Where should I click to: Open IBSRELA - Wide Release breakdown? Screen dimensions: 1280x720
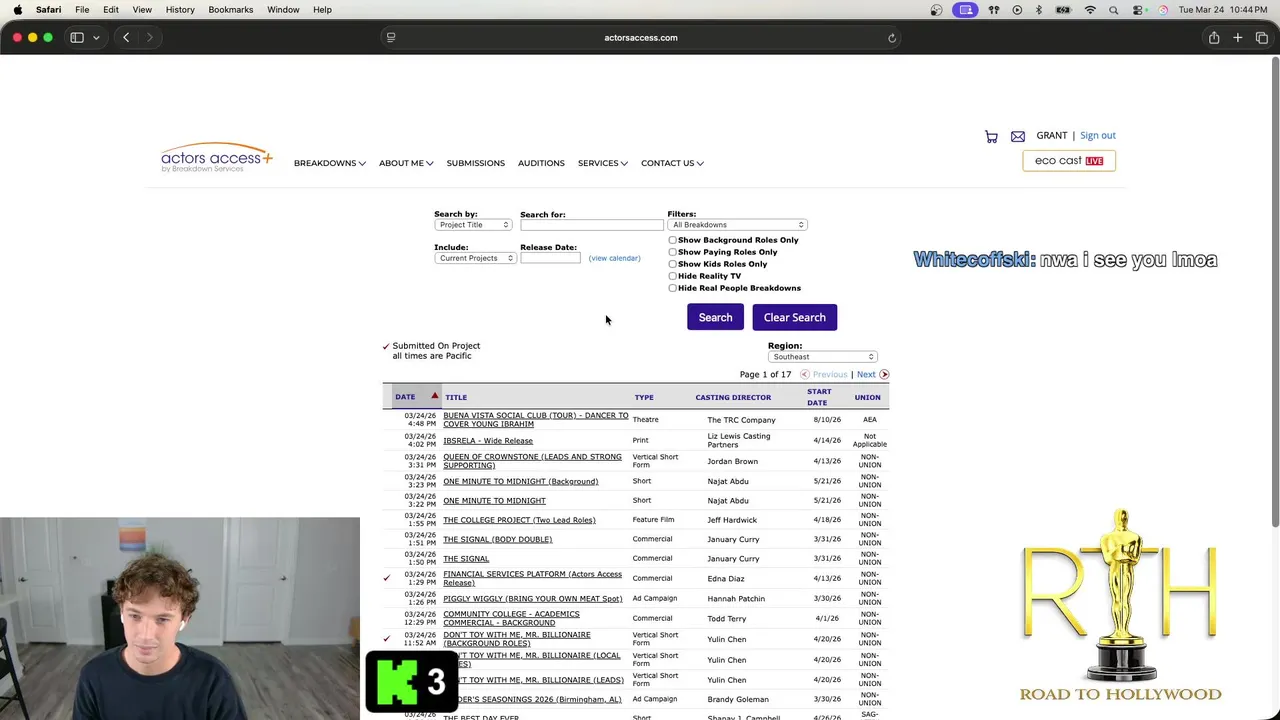[488, 441]
